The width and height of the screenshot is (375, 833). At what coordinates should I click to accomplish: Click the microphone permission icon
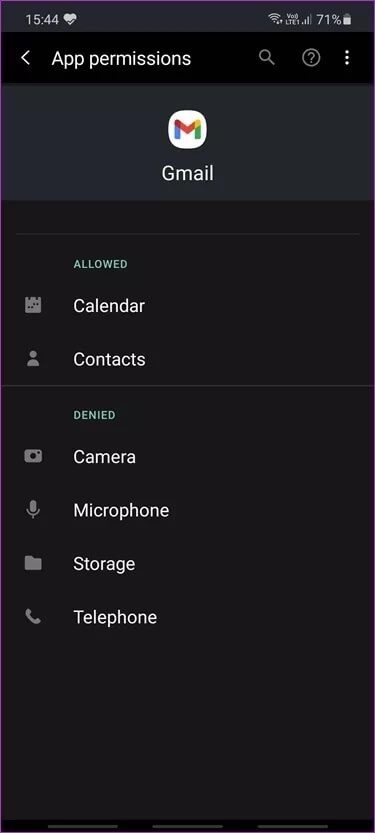(x=33, y=510)
